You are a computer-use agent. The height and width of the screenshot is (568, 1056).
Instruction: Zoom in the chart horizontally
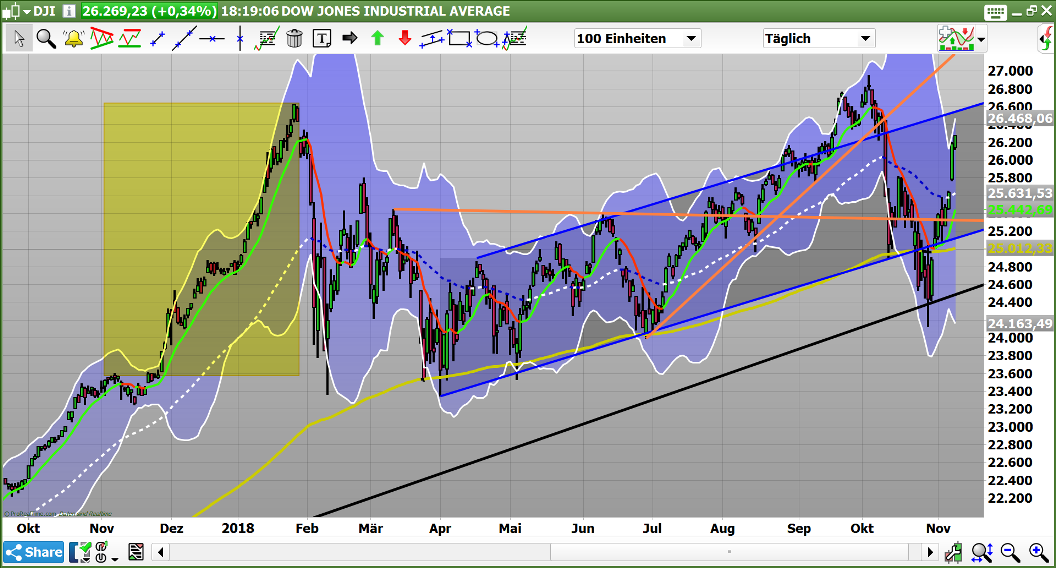1038,553
